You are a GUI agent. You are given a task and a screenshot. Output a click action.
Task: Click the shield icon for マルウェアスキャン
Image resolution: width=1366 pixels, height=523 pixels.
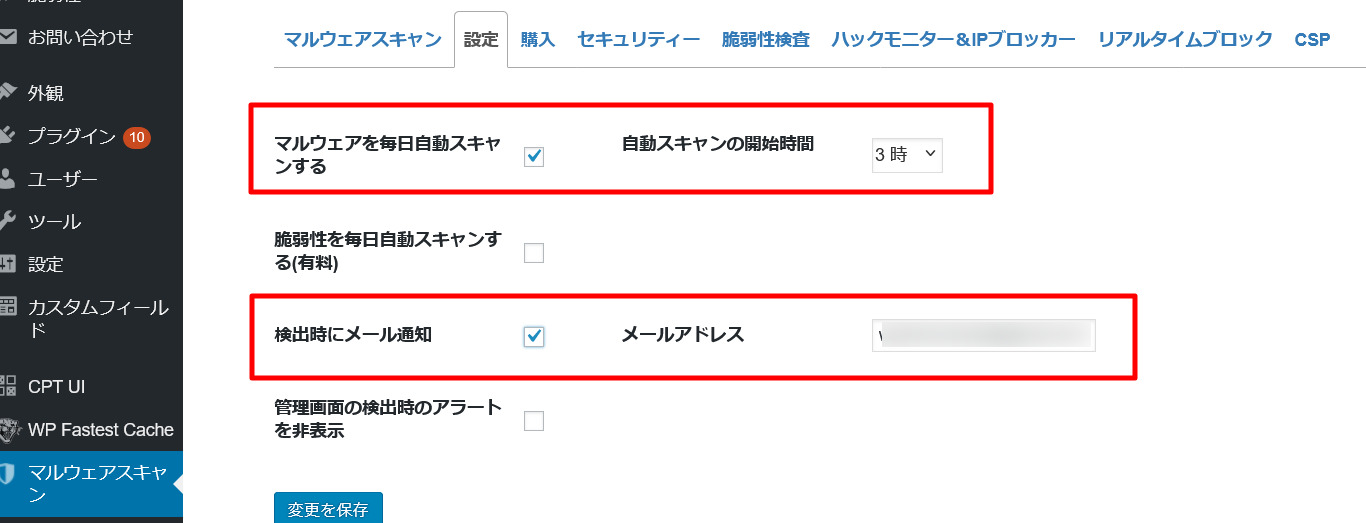tap(8, 473)
